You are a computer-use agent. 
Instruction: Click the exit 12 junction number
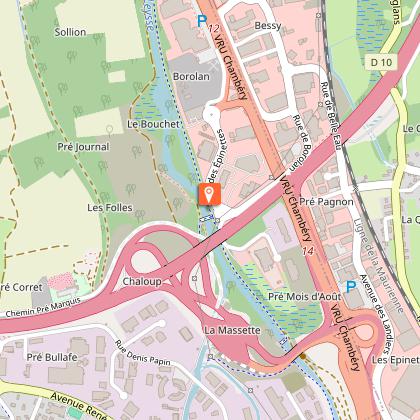(213, 29)
